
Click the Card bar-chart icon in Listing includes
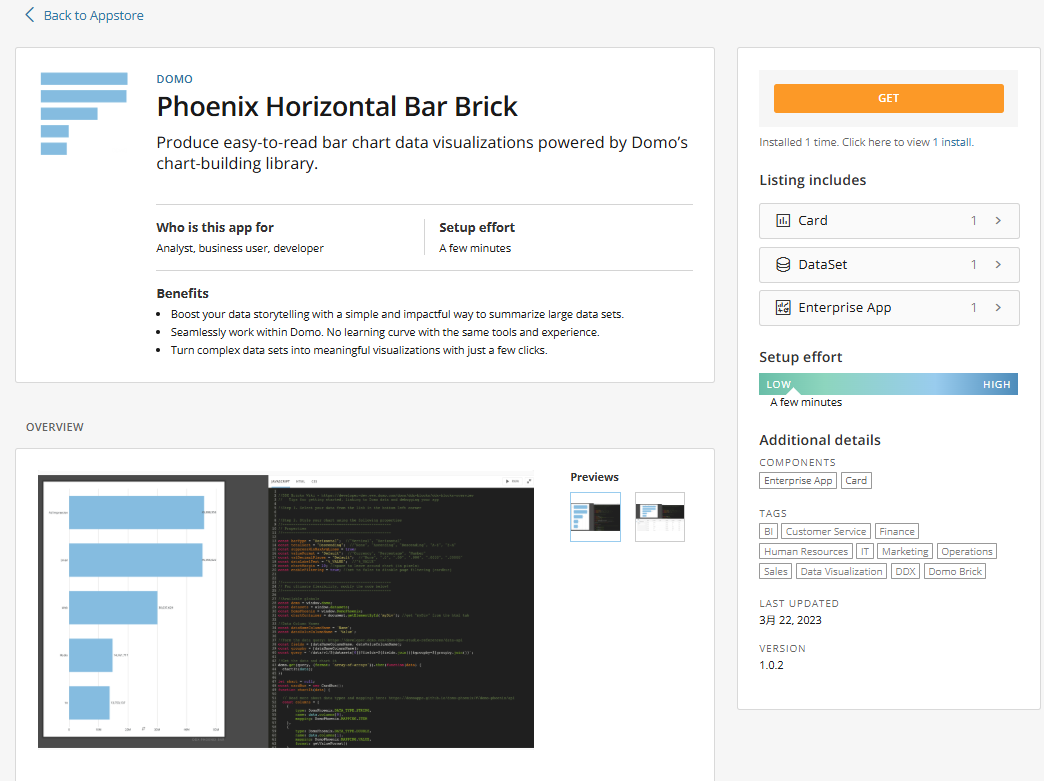point(783,220)
